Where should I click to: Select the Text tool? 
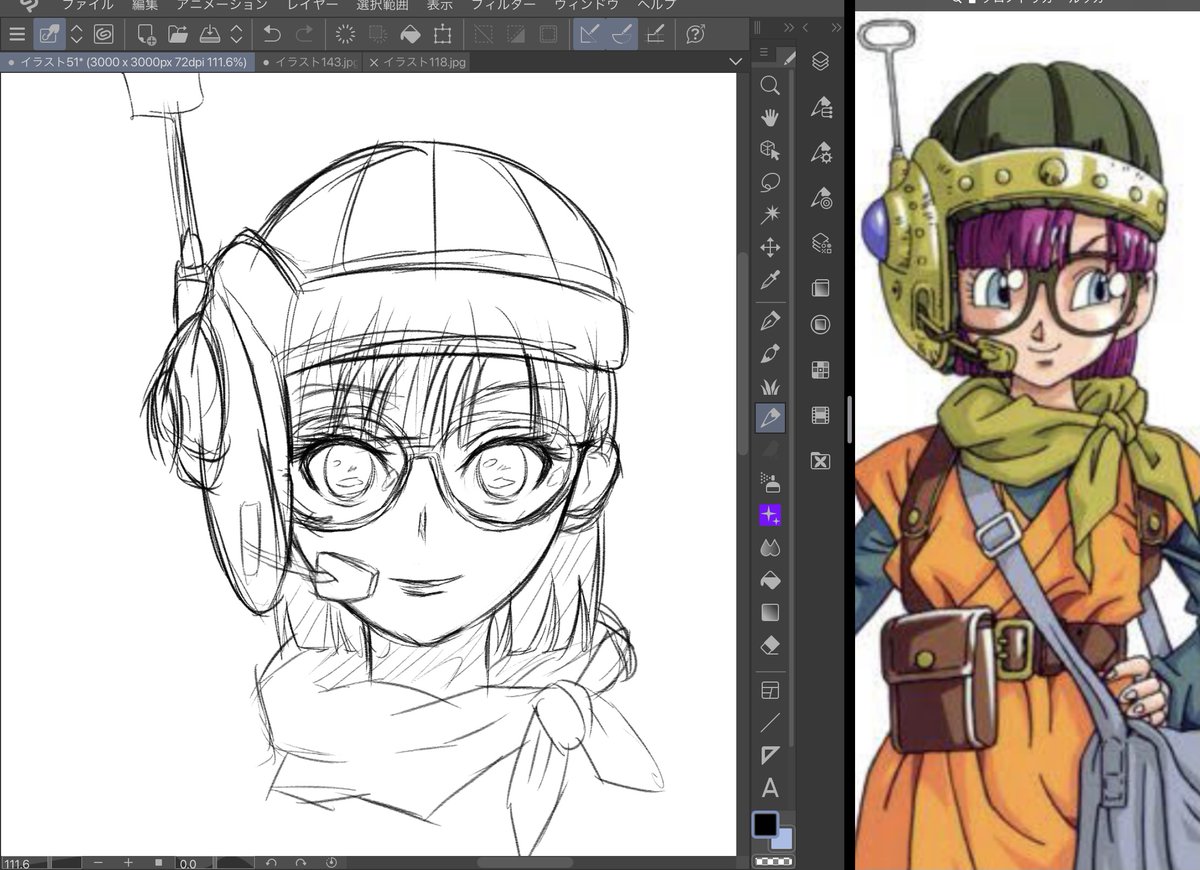click(x=770, y=788)
